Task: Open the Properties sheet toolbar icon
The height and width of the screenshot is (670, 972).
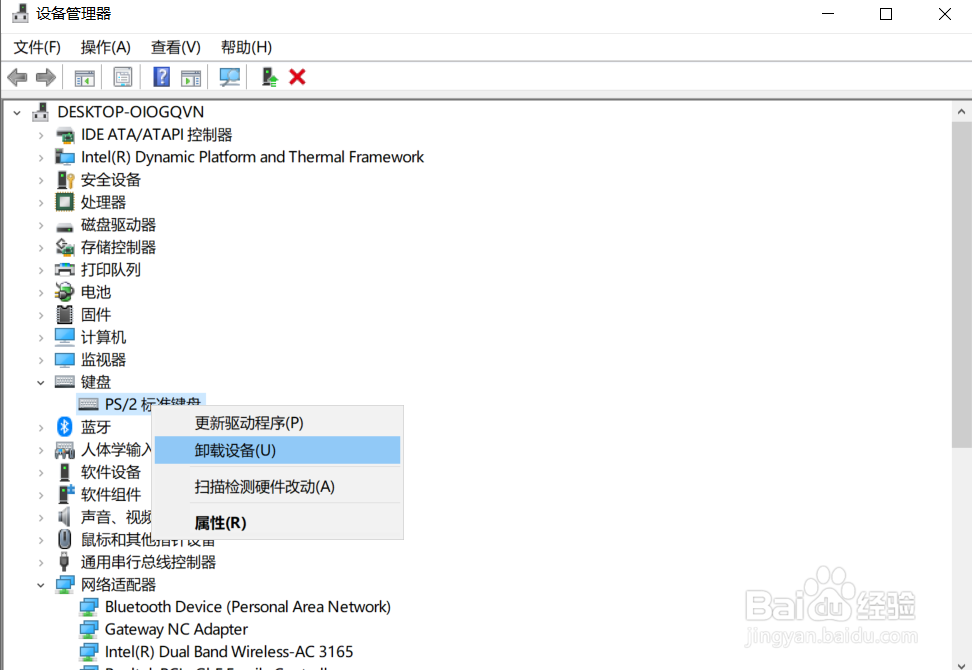Action: coord(123,77)
